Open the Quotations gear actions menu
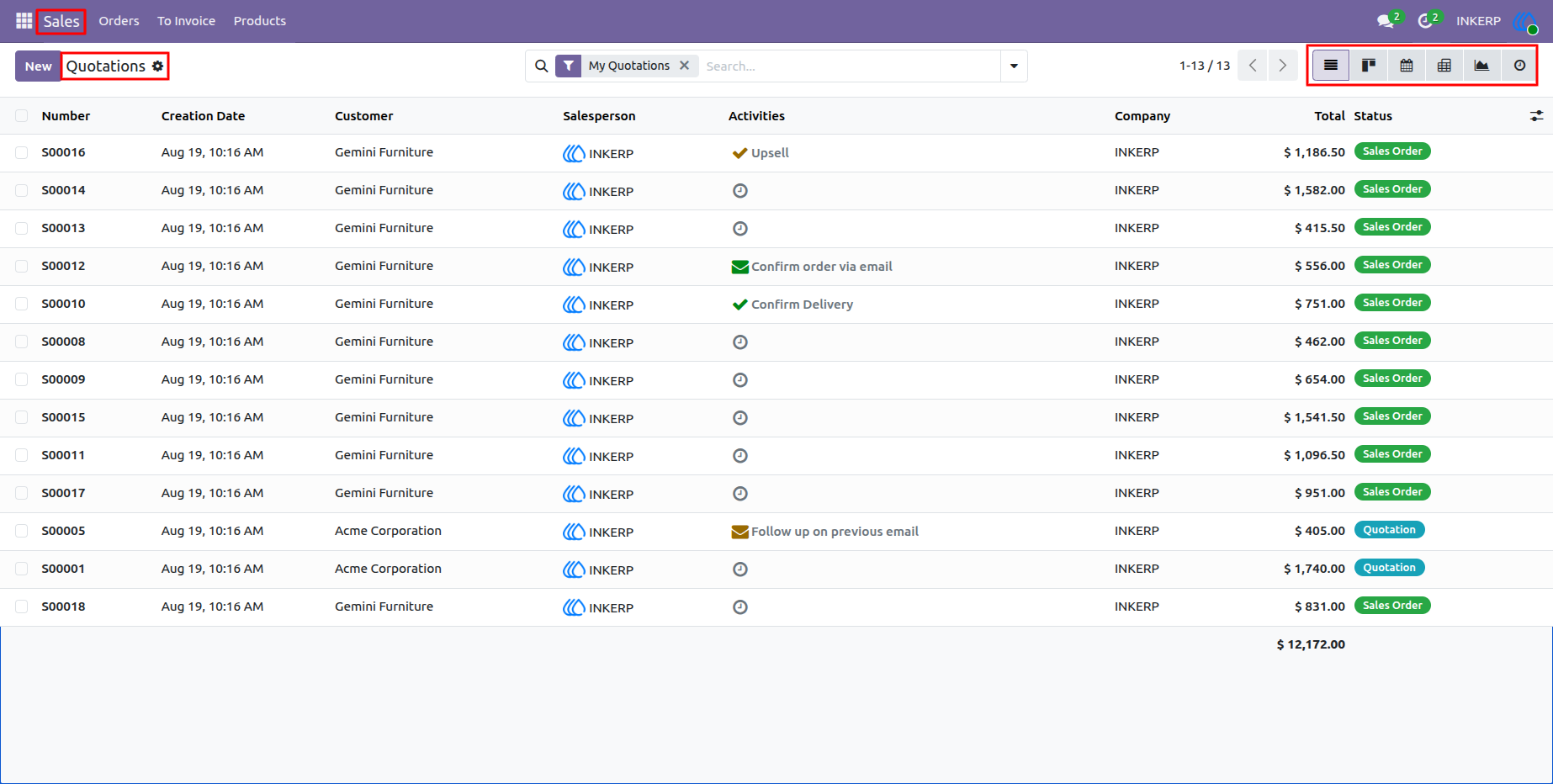1553x784 pixels. [157, 66]
